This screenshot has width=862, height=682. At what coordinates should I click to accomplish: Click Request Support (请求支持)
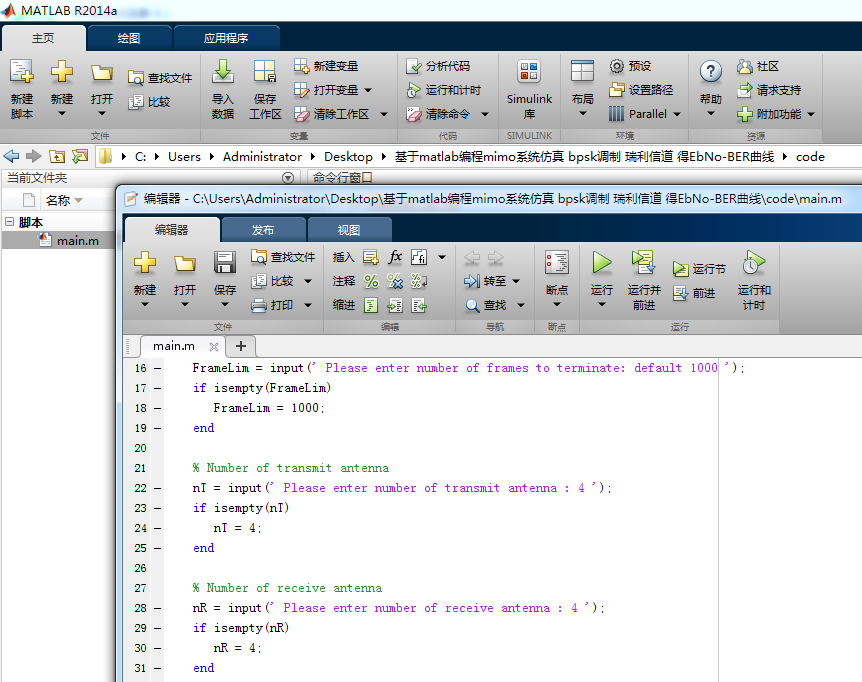tap(769, 90)
